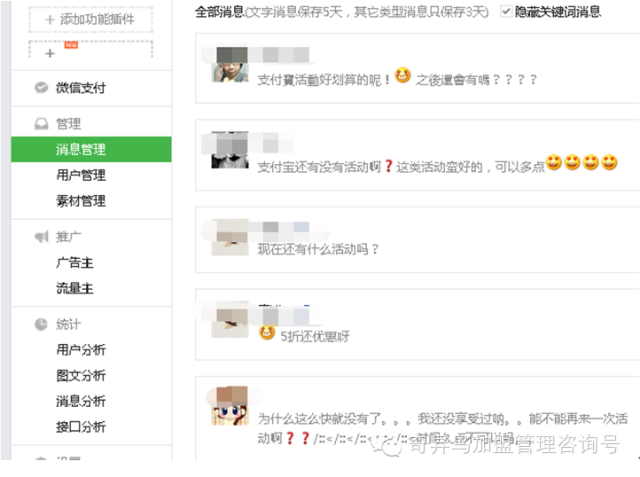
Task: Click the megaphone icon next to 推广
Action: 41,237
